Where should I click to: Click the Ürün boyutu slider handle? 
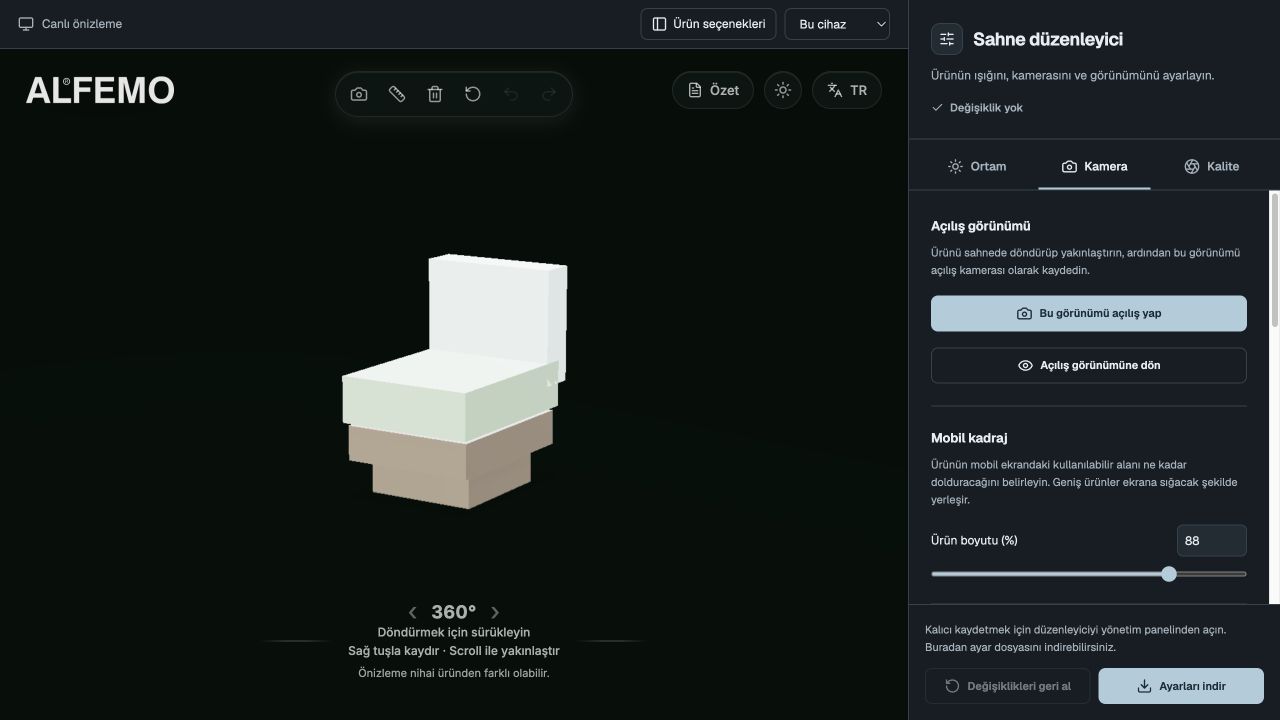[1169, 574]
